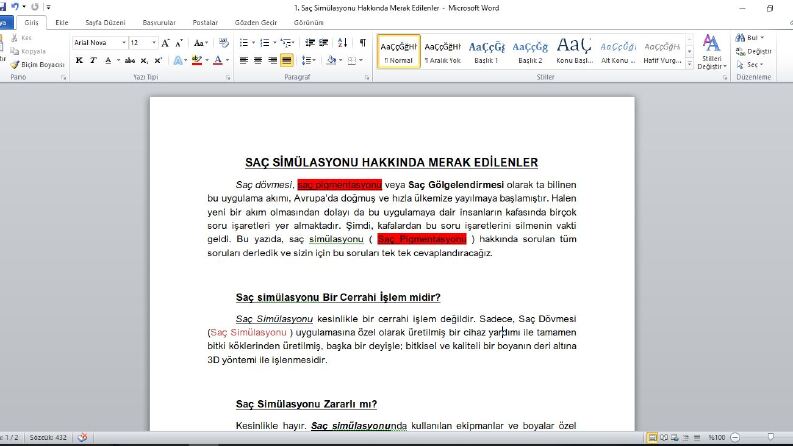This screenshot has height=446, width=793.
Task: Switch to web layout view icon
Action: 675,437
